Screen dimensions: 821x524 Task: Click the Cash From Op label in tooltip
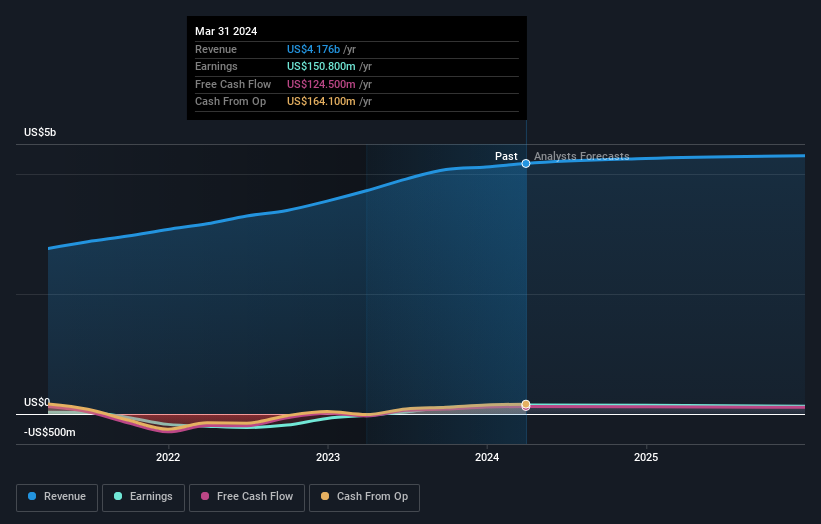(230, 102)
